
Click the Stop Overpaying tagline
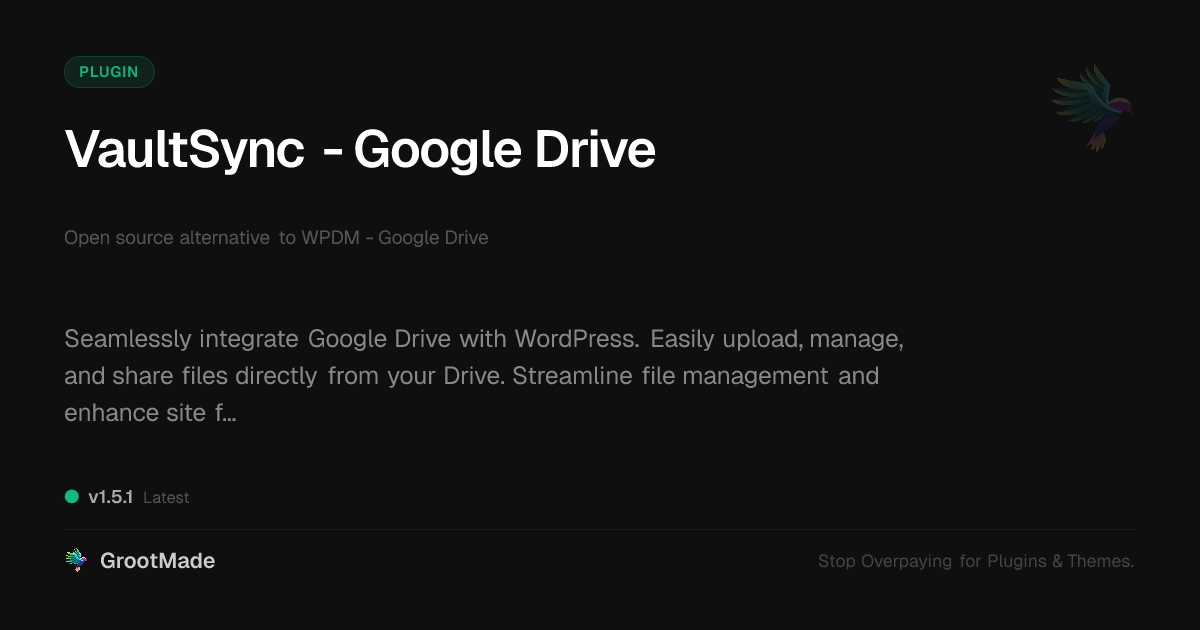pos(885,561)
